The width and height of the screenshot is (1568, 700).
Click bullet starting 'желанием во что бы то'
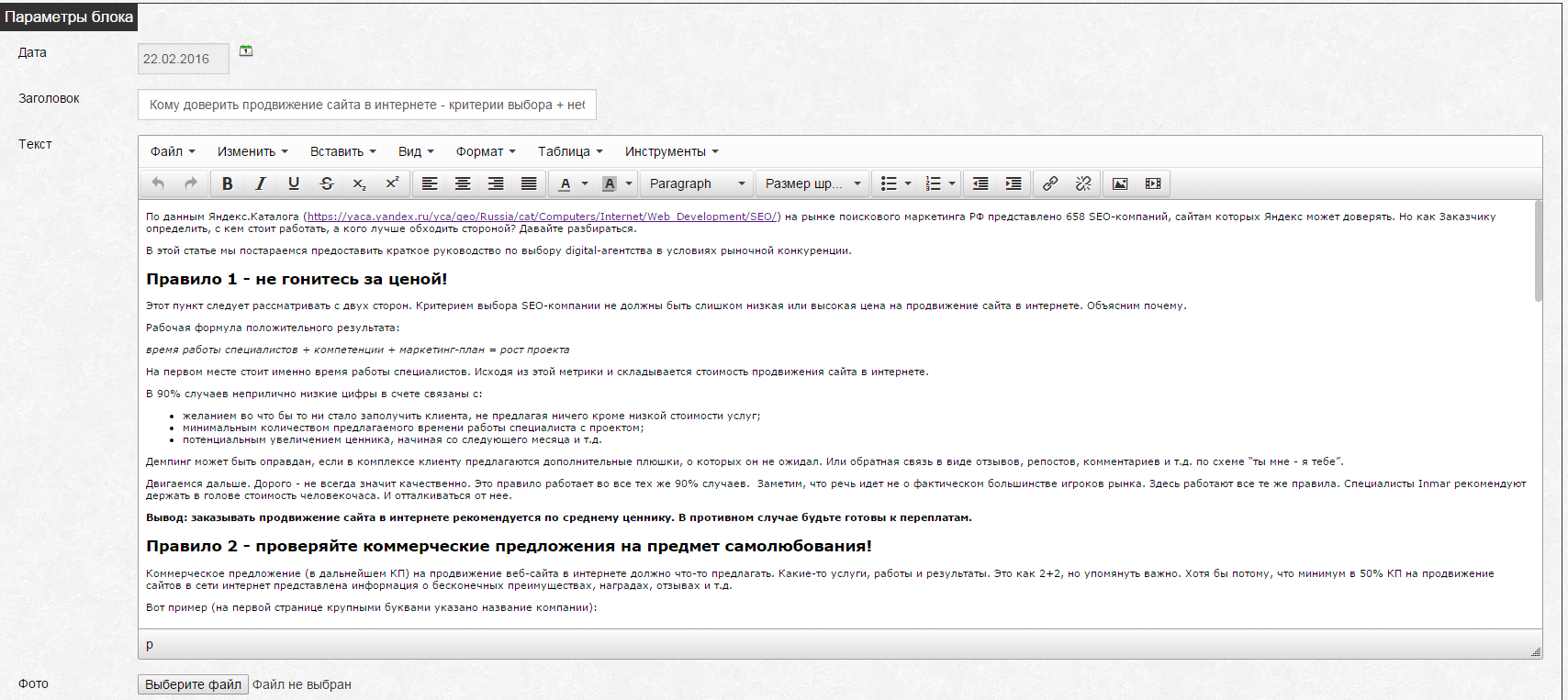coord(471,416)
